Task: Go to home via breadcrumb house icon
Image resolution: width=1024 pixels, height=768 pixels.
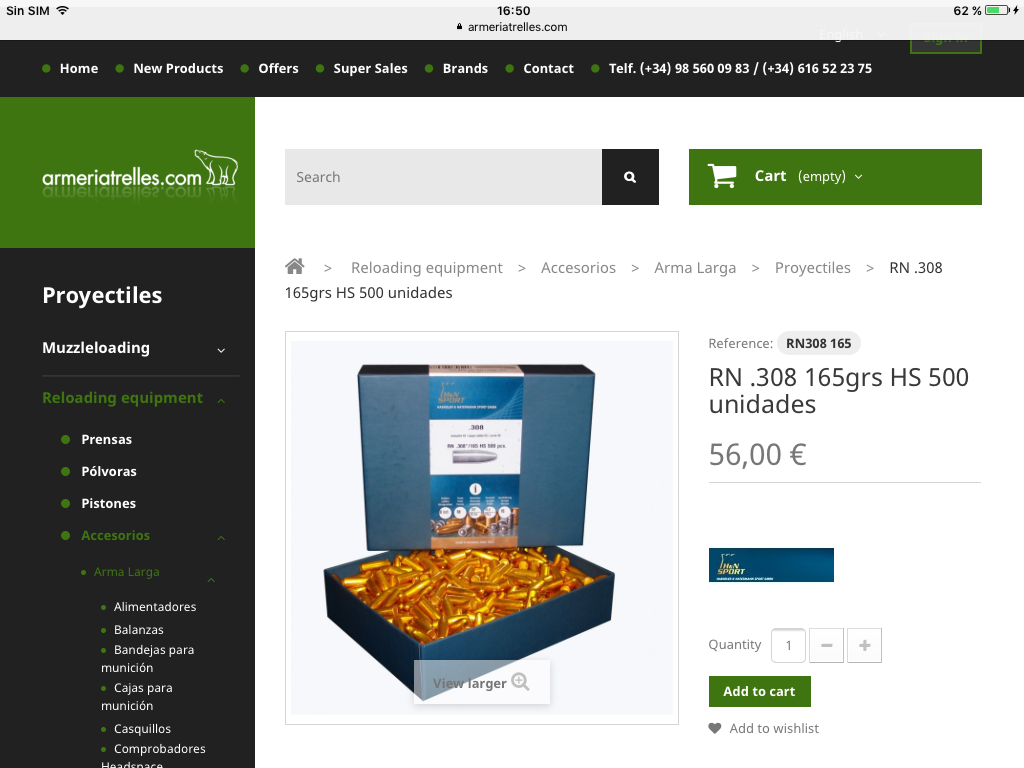Action: pyautogui.click(x=295, y=266)
